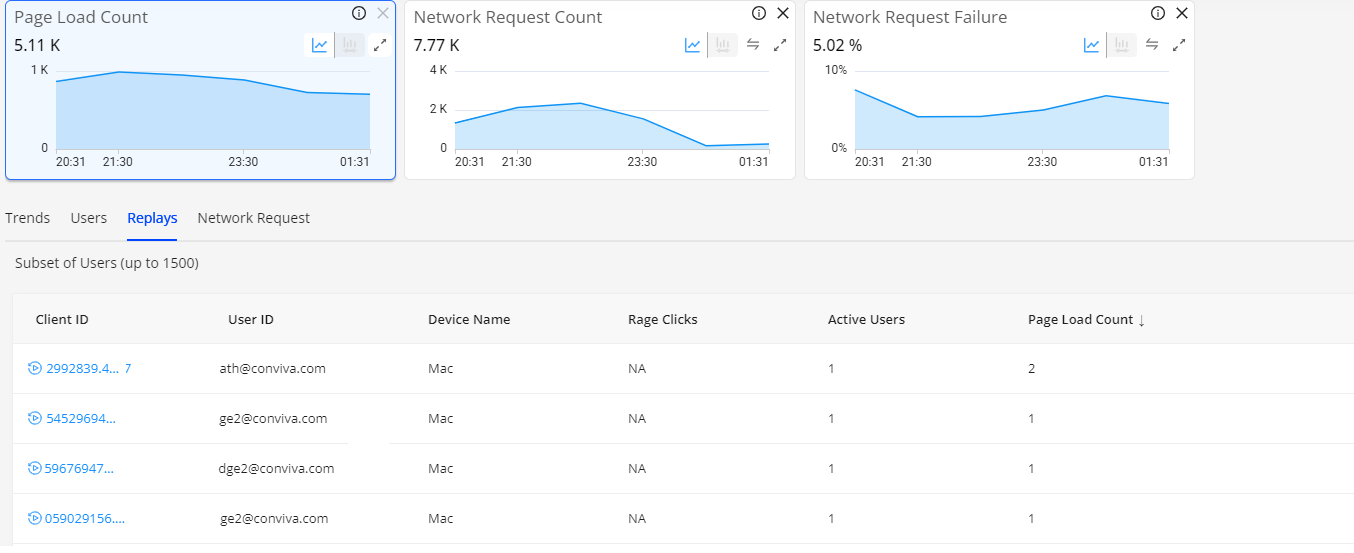This screenshot has width=1354, height=553.
Task: Open client ID 59676947 replay link
Action: [x=78, y=469]
